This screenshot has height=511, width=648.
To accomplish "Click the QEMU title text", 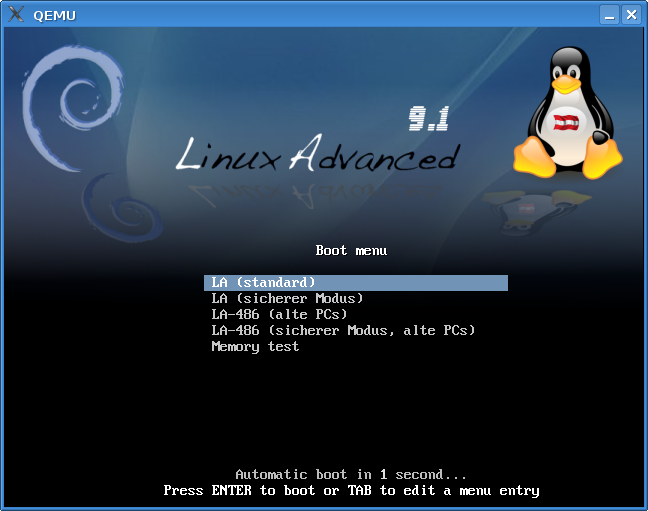I will pyautogui.click(x=54, y=14).
